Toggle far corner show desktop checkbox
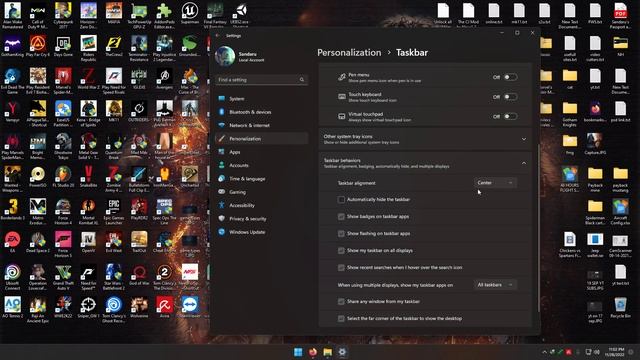 tap(341, 318)
